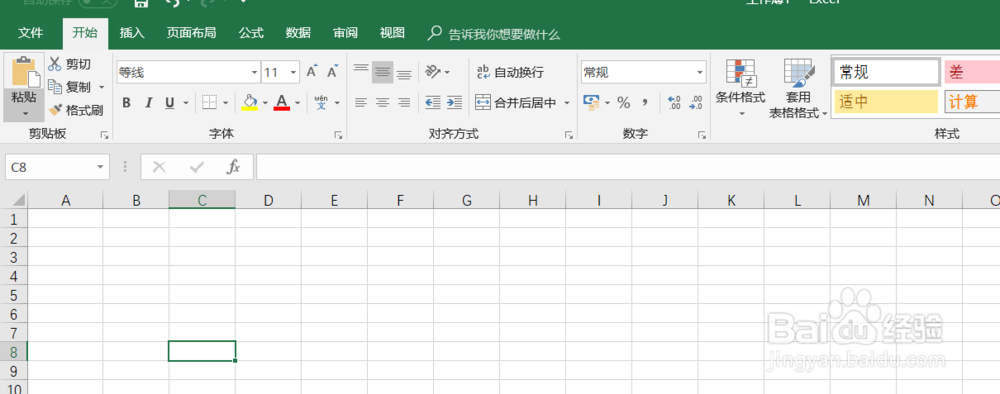Click the Select All corner triangle

click(18, 201)
